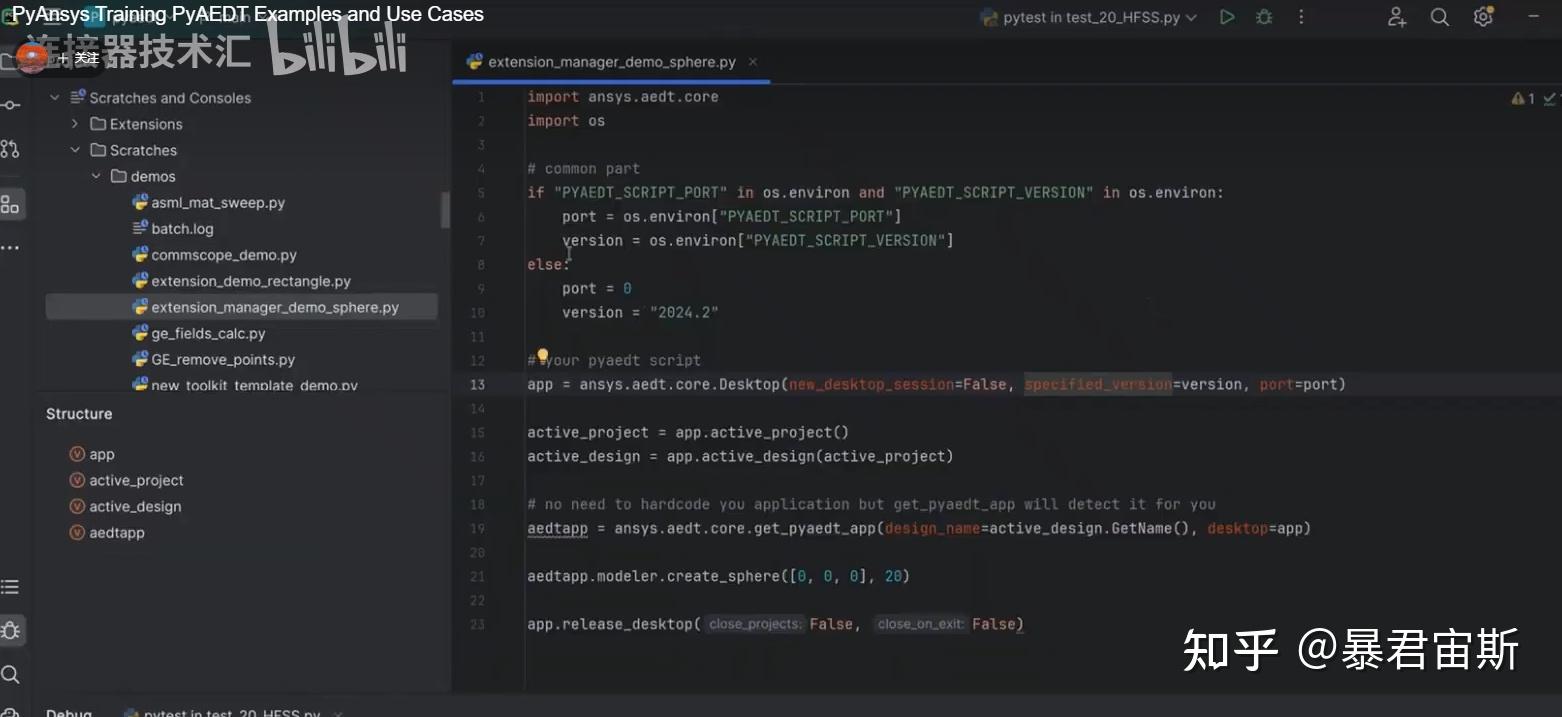
Task: Open the more actions kebab menu
Action: click(x=1301, y=17)
